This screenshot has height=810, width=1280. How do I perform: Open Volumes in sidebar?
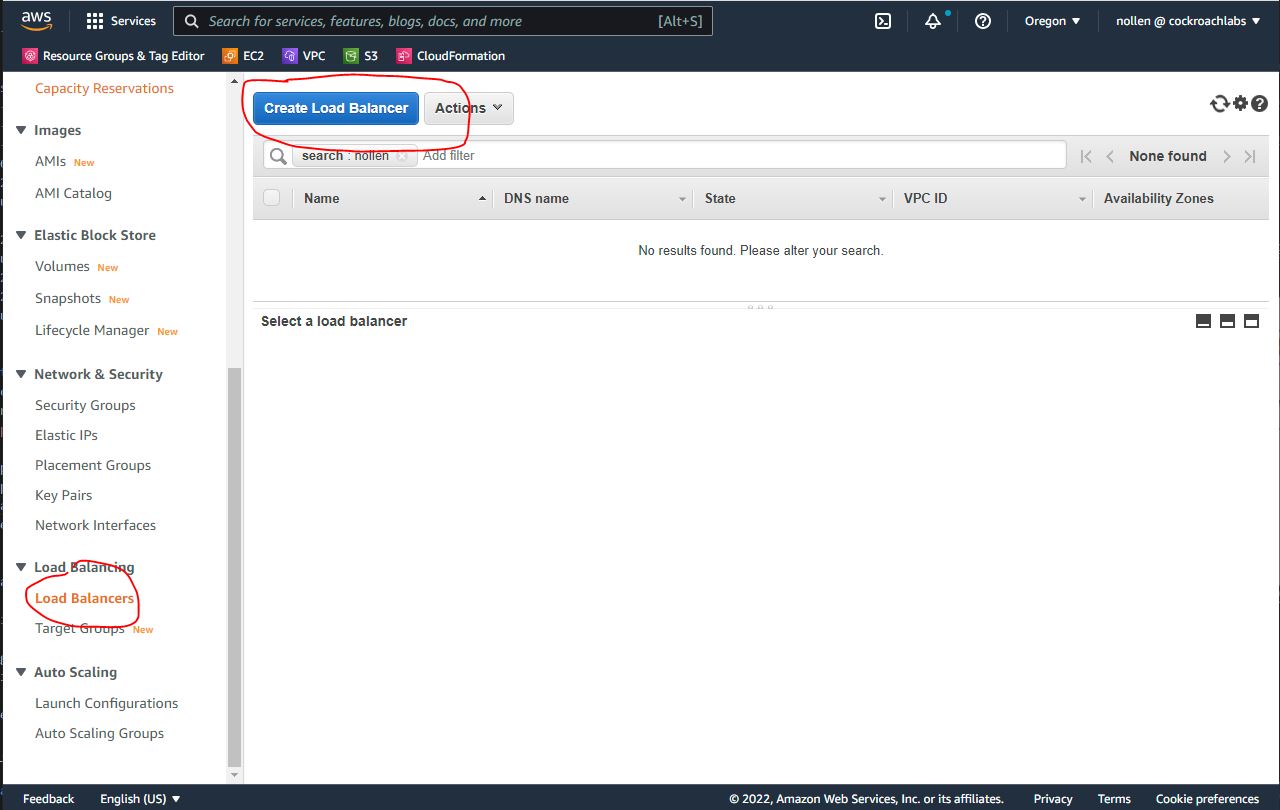tap(62, 266)
